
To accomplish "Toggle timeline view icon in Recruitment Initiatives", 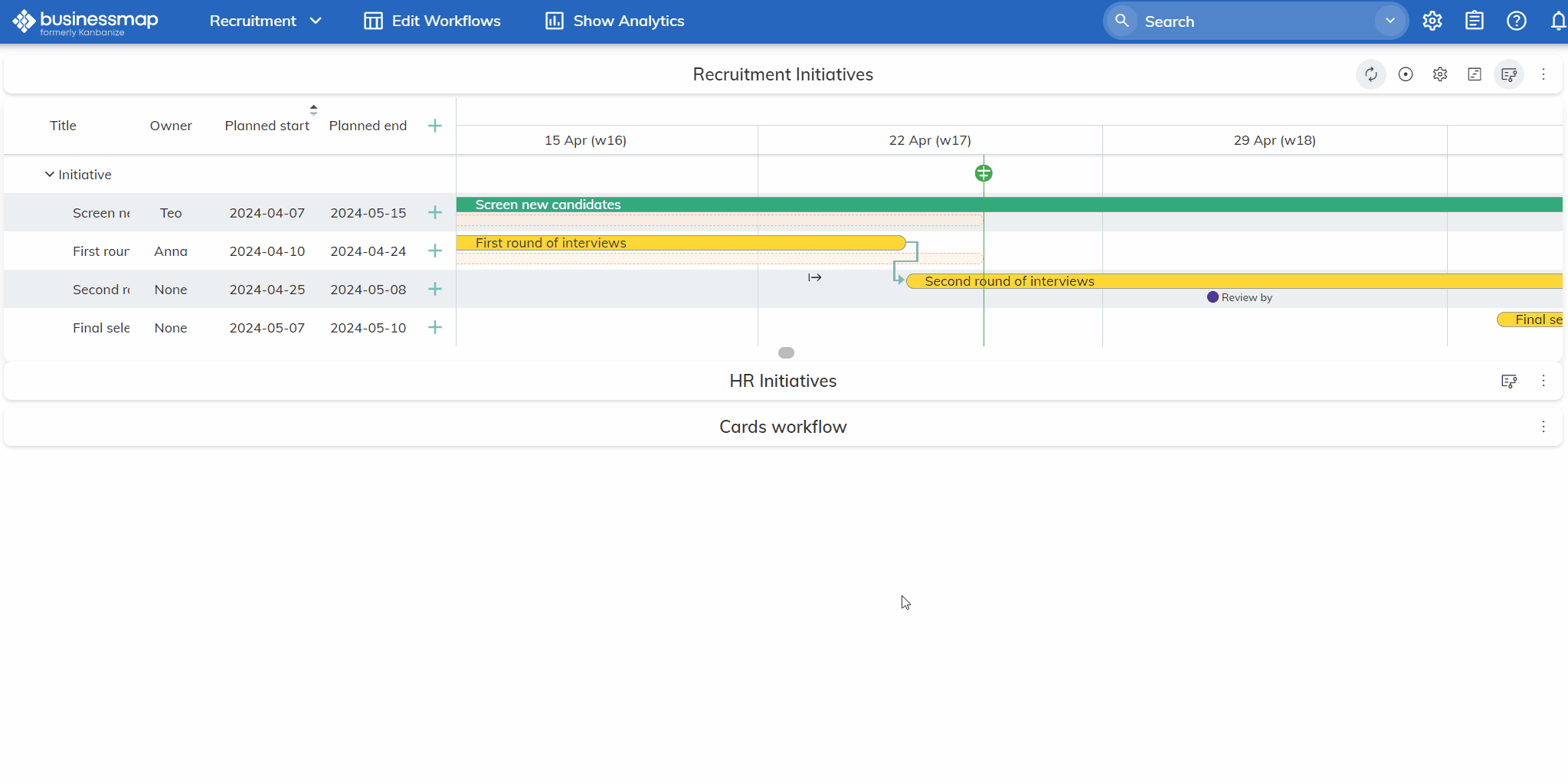I will (1509, 74).
